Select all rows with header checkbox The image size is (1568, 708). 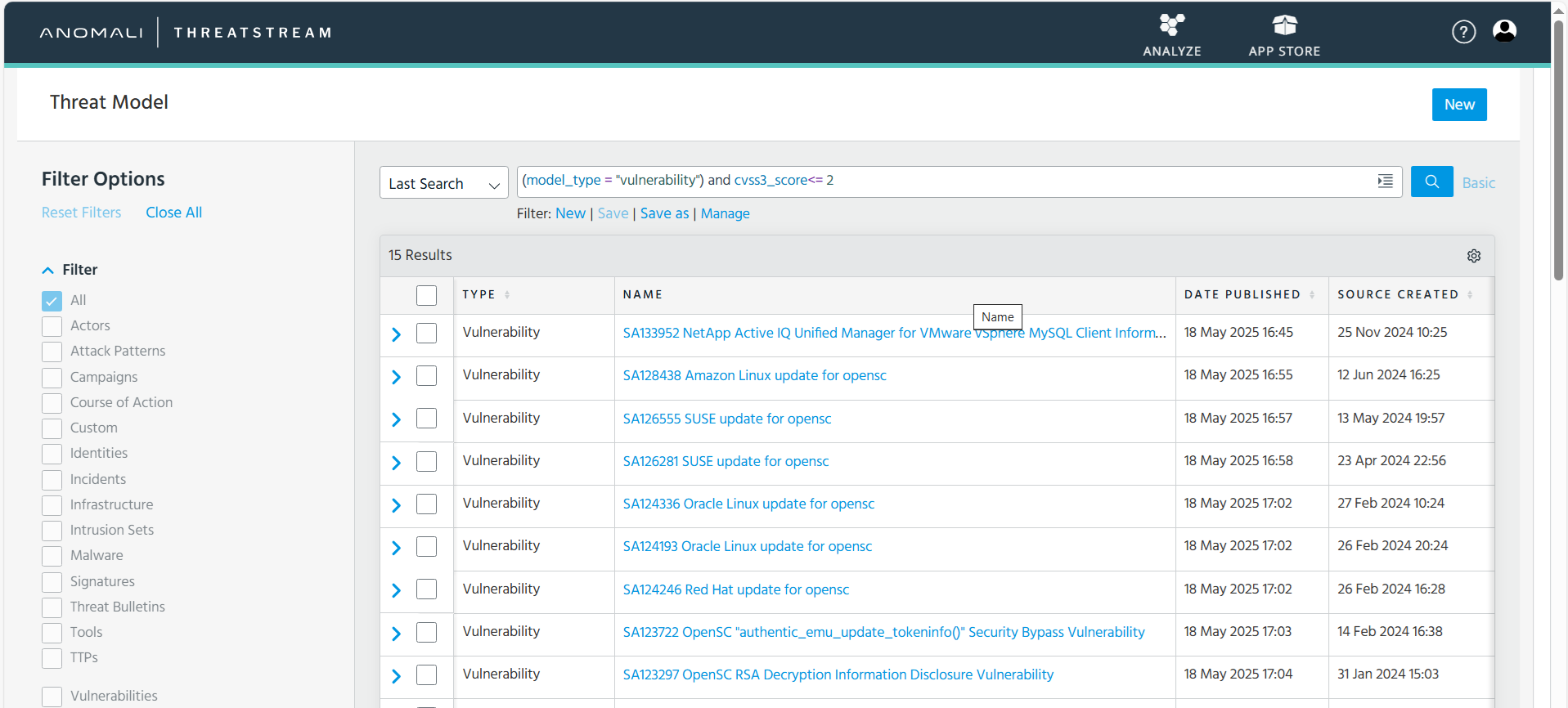426,295
